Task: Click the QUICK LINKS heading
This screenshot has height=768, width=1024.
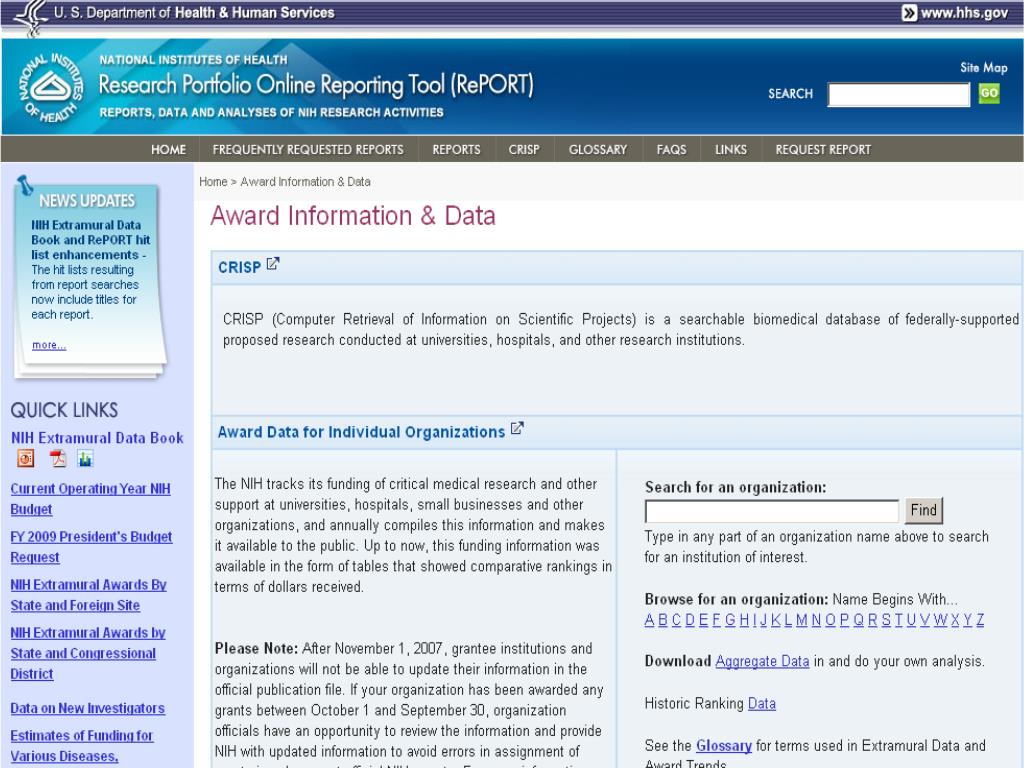Action: [64, 410]
